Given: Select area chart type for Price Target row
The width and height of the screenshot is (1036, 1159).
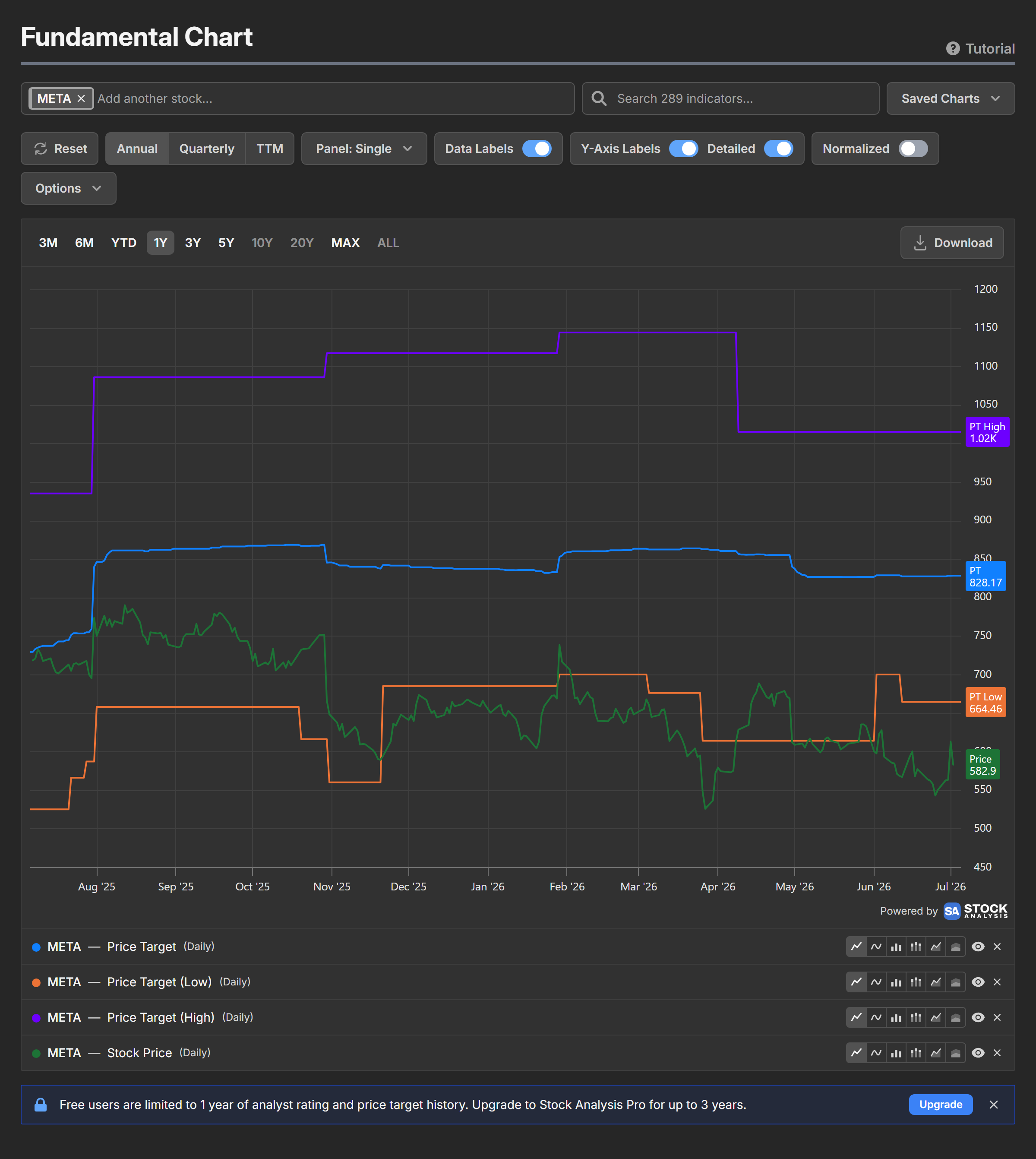Looking at the screenshot, I should pos(936,947).
